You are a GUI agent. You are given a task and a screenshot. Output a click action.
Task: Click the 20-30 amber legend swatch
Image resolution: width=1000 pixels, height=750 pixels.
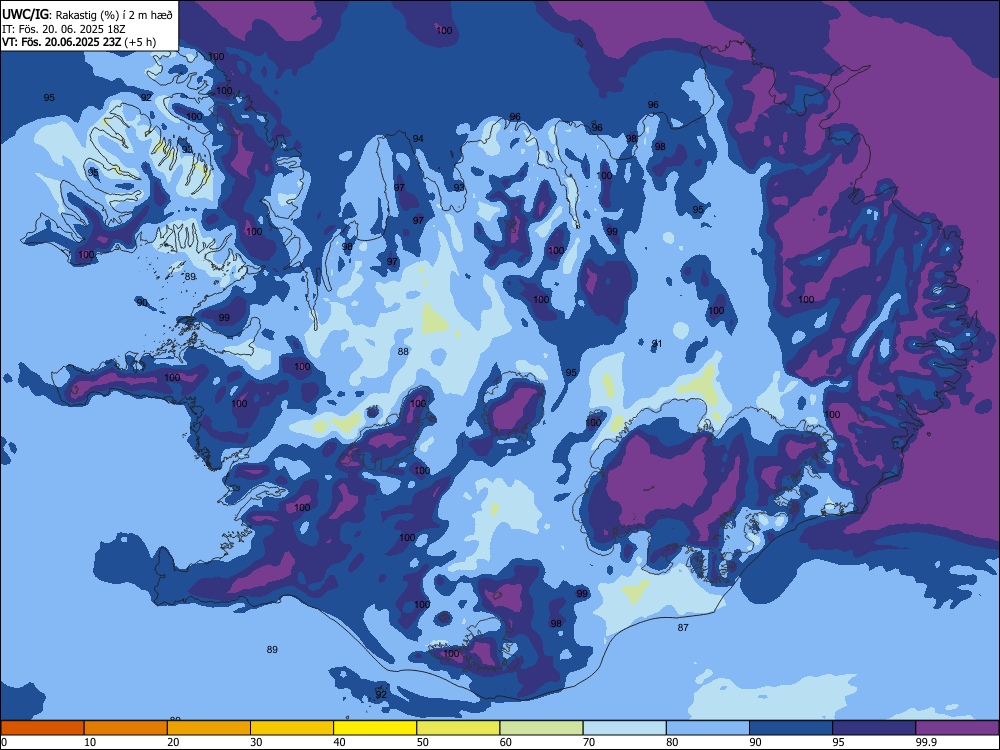tap(209, 727)
